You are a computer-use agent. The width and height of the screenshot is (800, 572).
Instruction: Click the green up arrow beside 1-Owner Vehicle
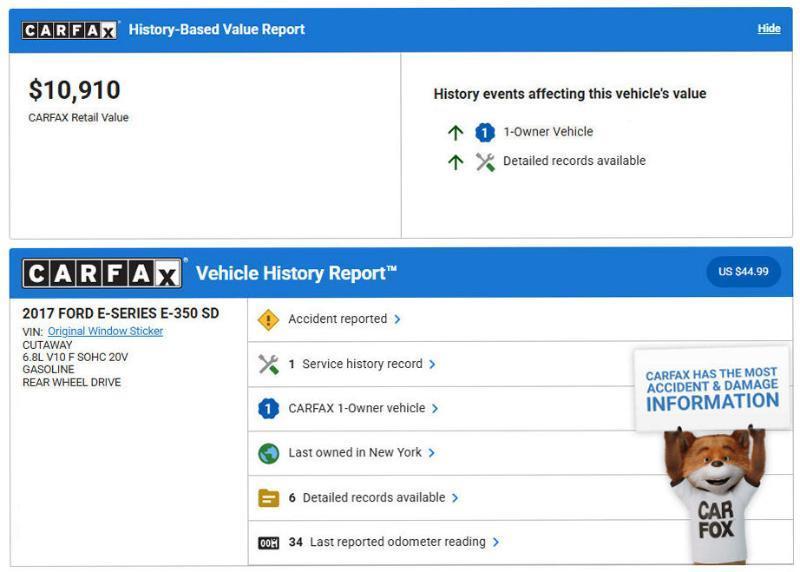coord(456,132)
